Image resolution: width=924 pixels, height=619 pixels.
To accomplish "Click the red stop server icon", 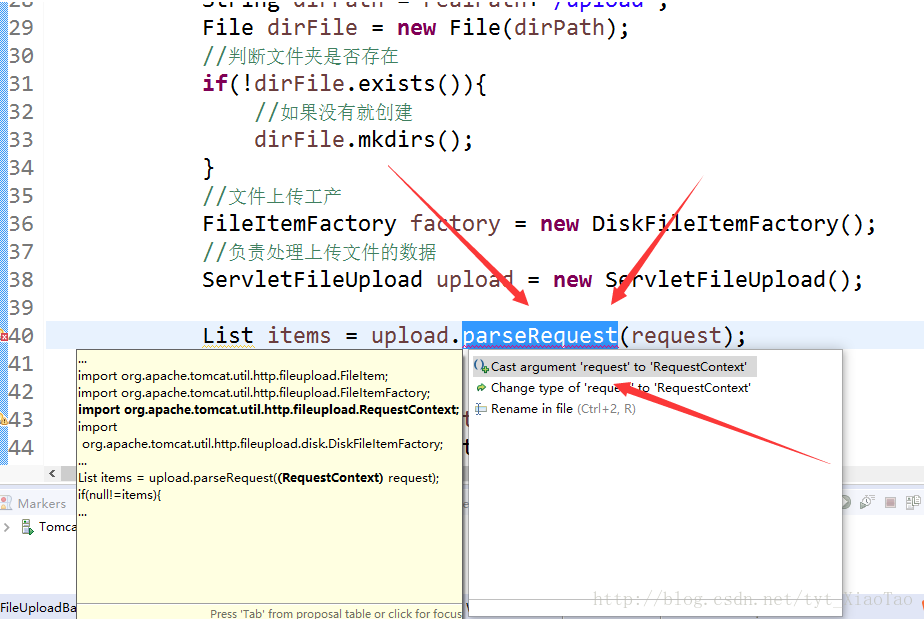I will pyautogui.click(x=890, y=502).
